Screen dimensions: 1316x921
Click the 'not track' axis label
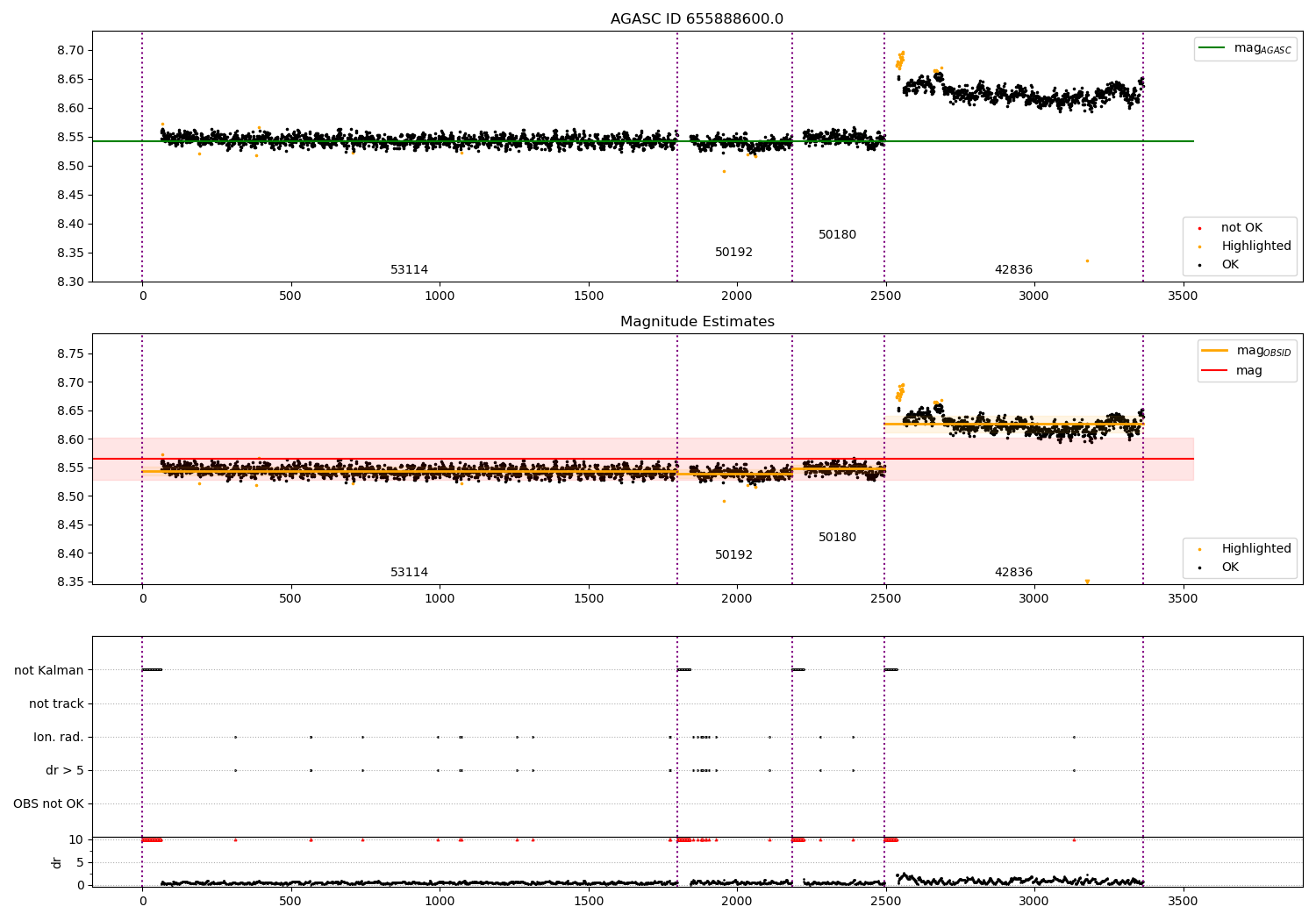(x=56, y=704)
